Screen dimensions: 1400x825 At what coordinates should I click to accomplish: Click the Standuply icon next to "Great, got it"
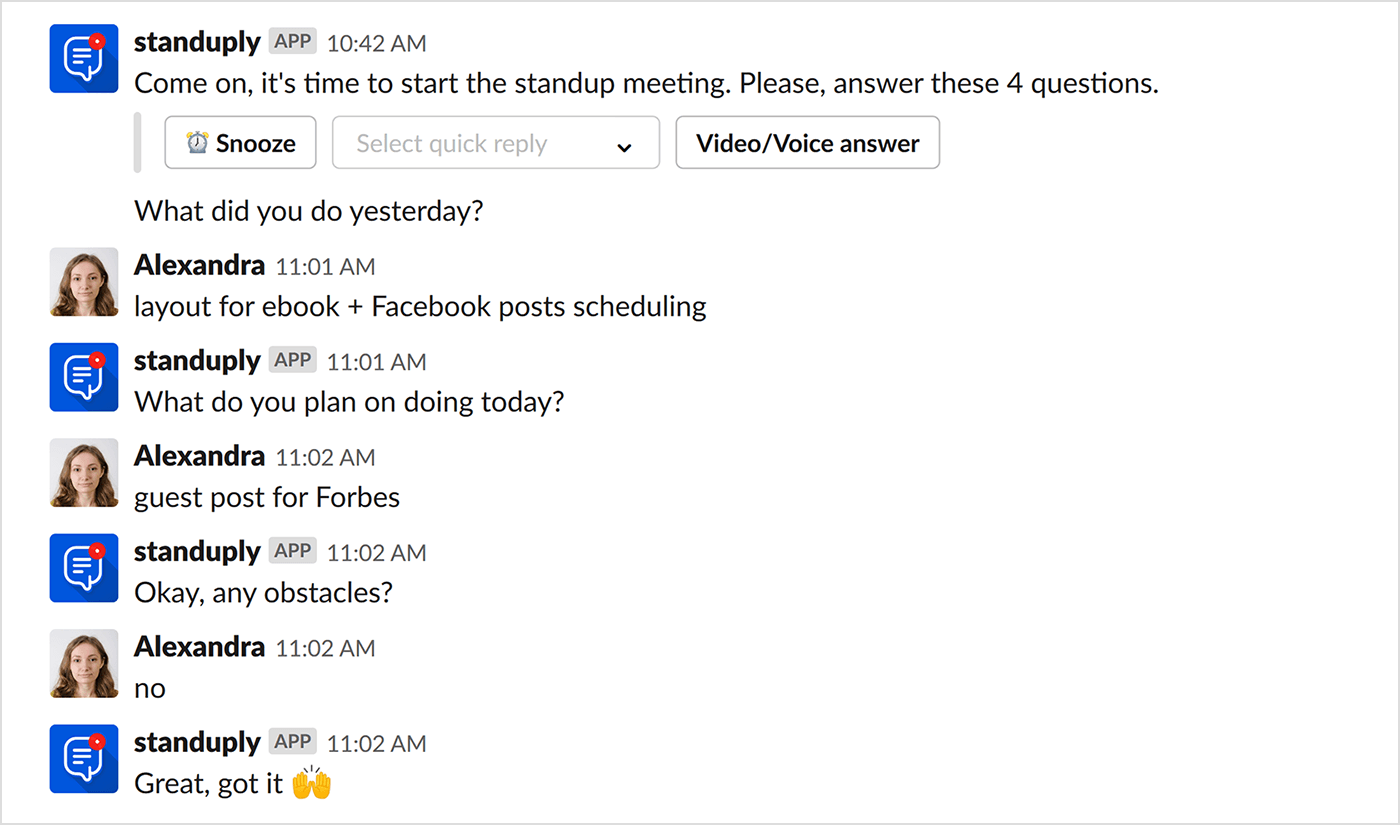tap(83, 758)
